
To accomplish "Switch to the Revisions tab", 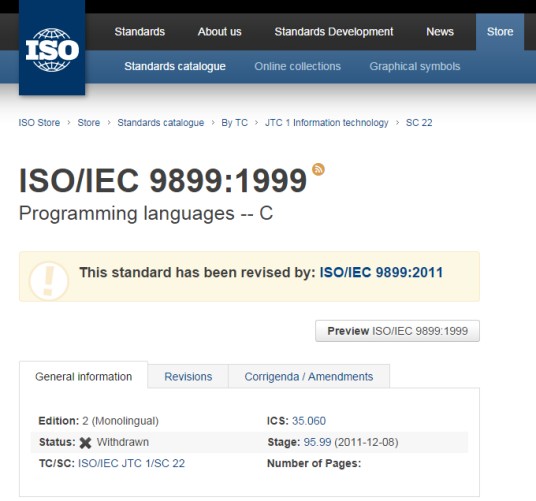I will (x=188, y=377).
